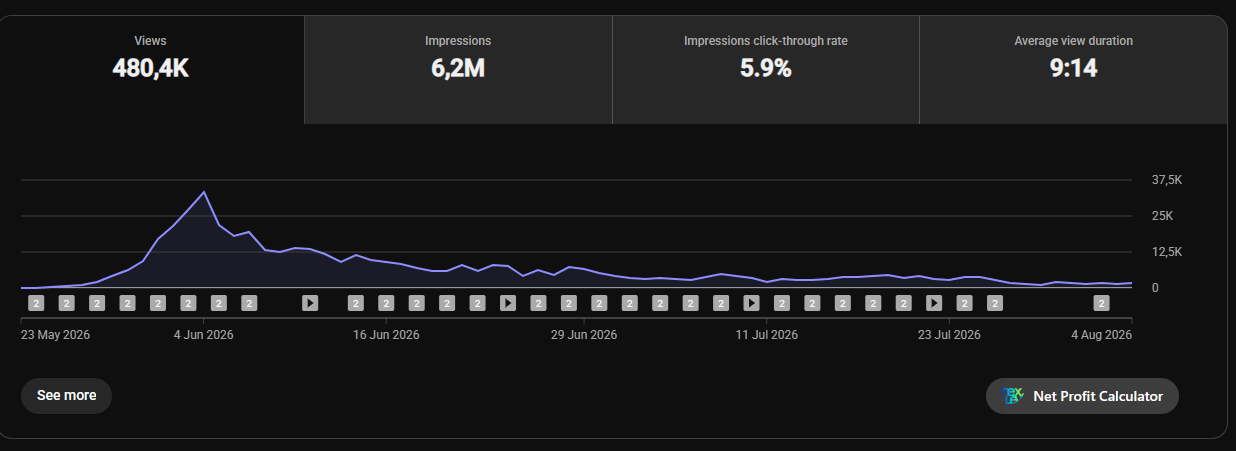Click the last "2" marker following 23 Jul play marker
This screenshot has width=1236, height=451.
(x=995, y=302)
